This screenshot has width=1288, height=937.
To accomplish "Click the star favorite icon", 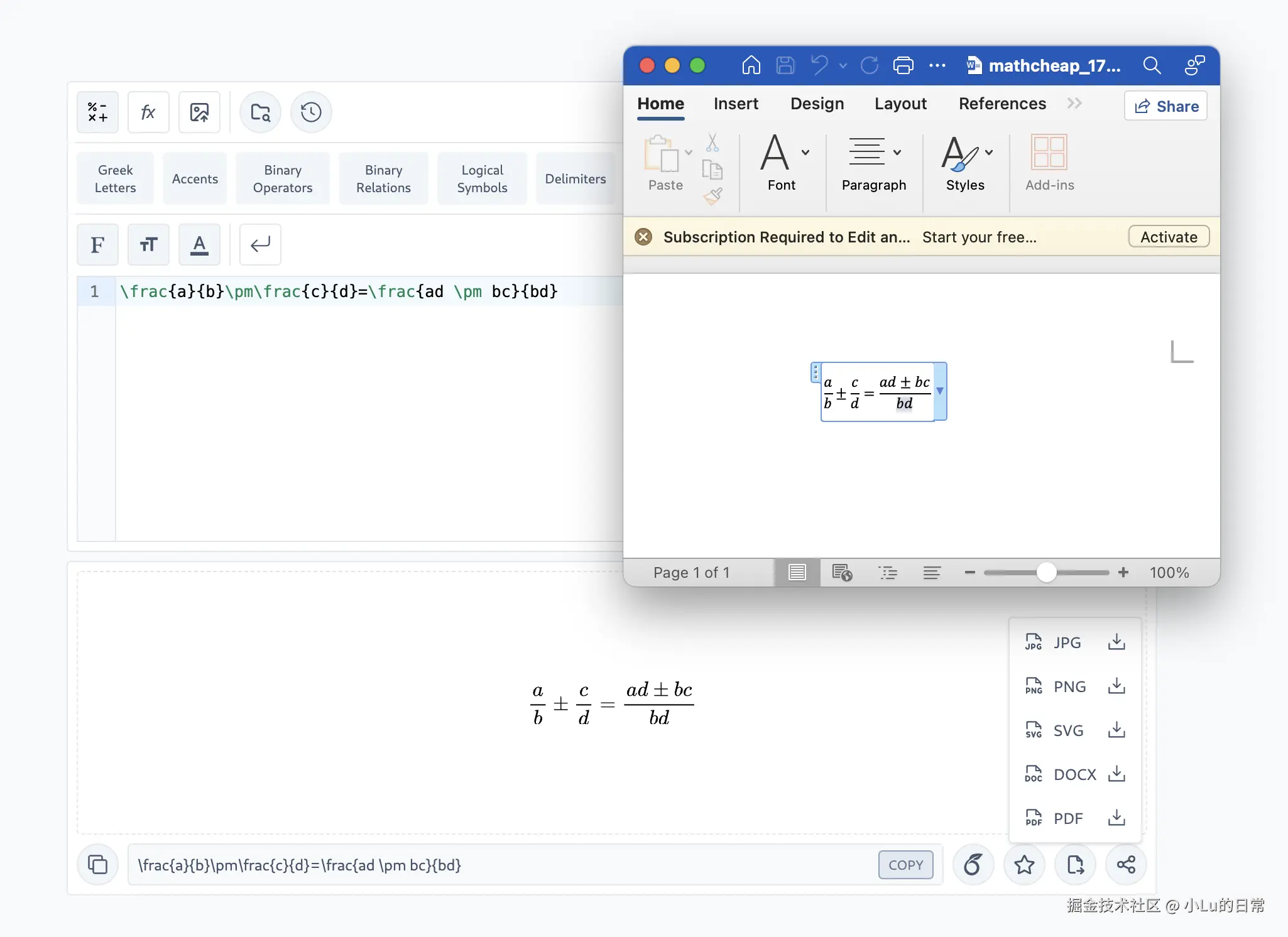I will coord(1024,865).
